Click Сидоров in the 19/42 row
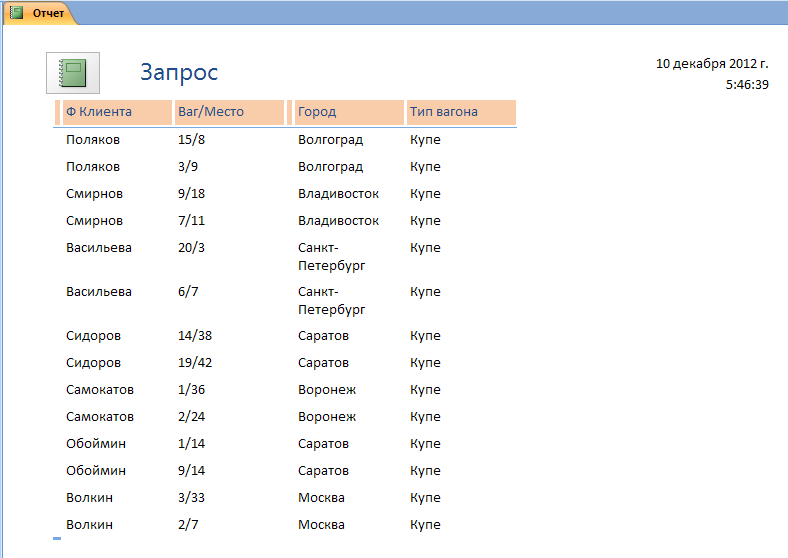The height and width of the screenshot is (558, 788). (x=93, y=363)
